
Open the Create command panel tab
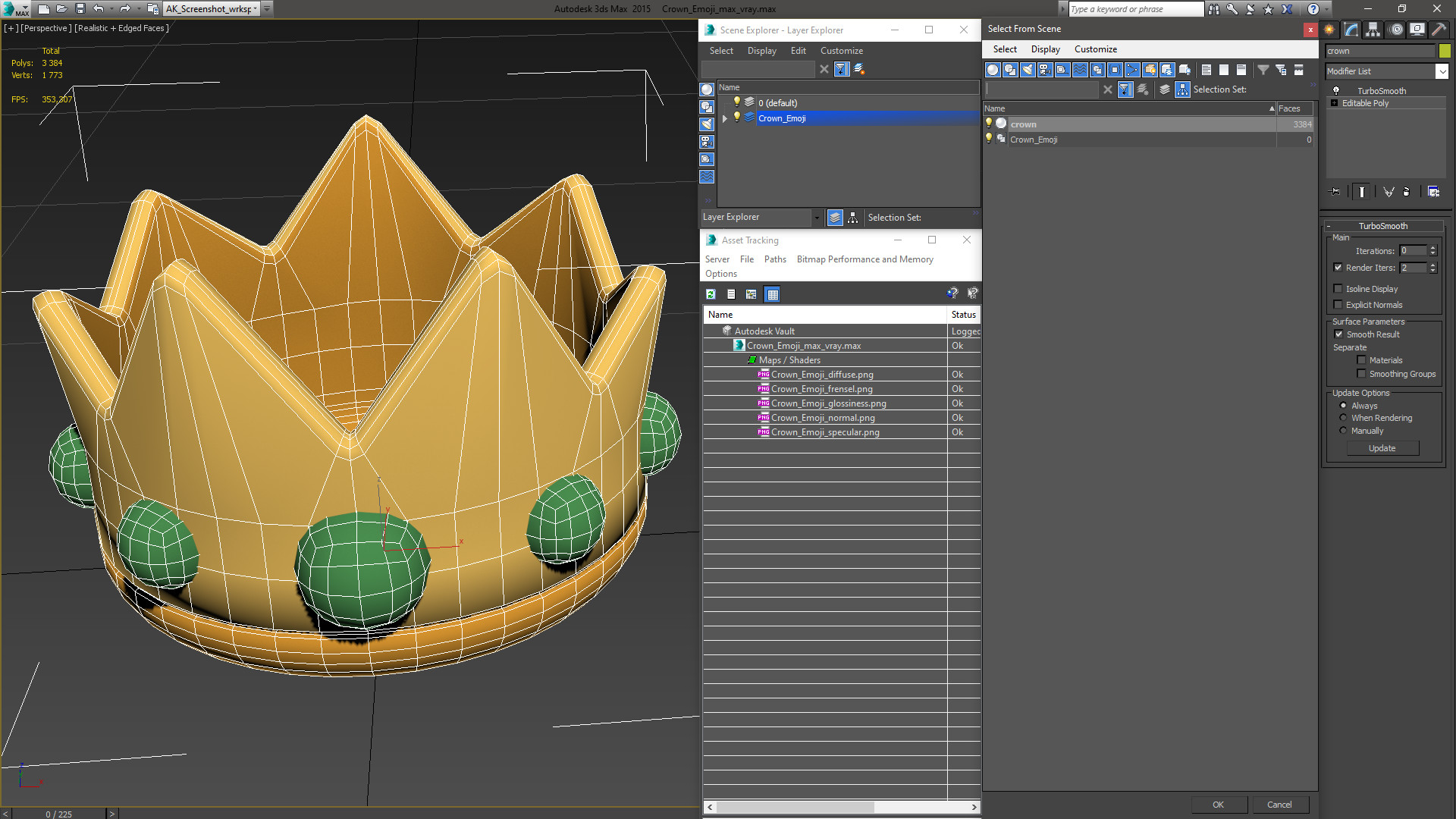(x=1329, y=30)
